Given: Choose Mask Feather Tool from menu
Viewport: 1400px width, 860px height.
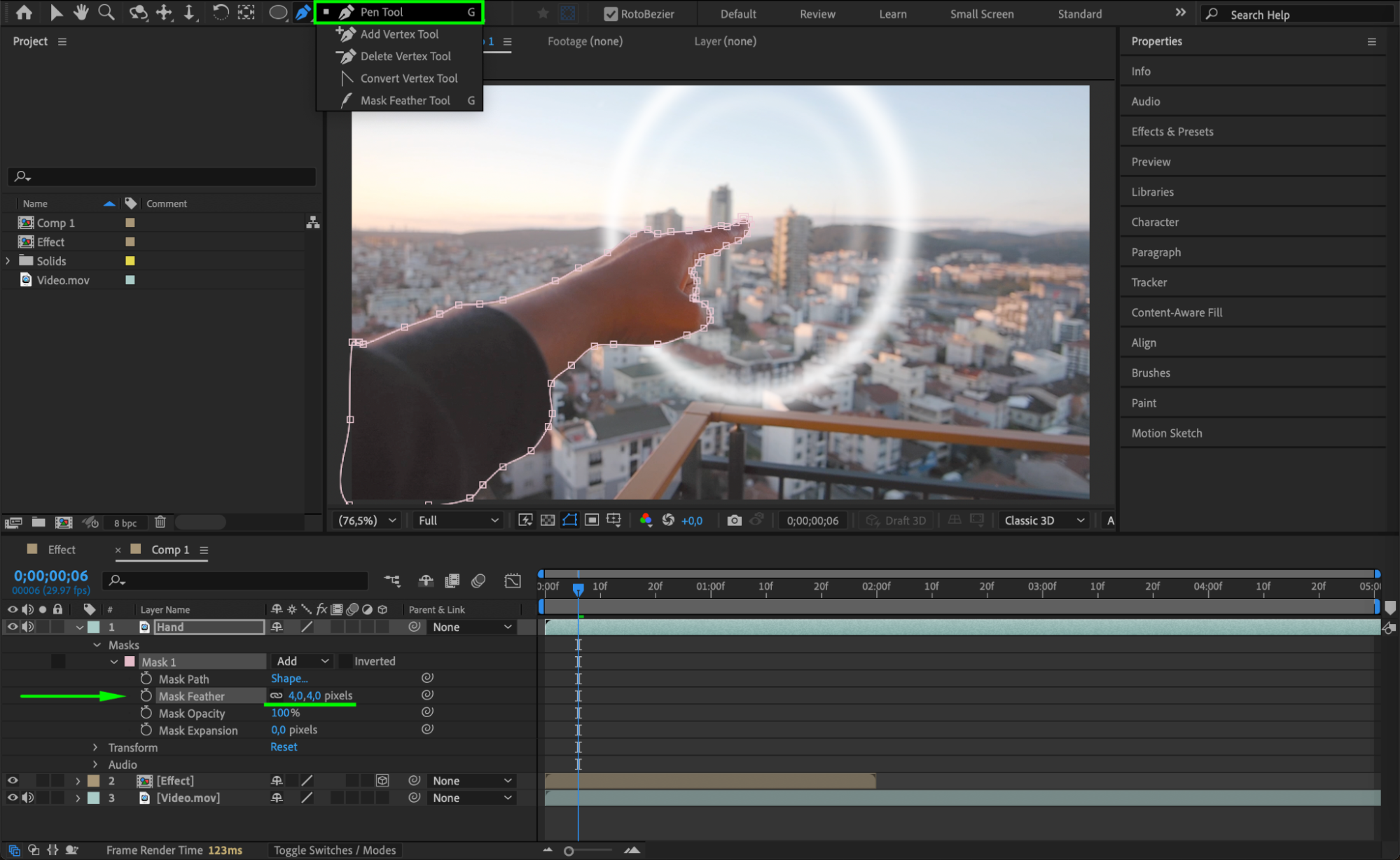Looking at the screenshot, I should 405,100.
